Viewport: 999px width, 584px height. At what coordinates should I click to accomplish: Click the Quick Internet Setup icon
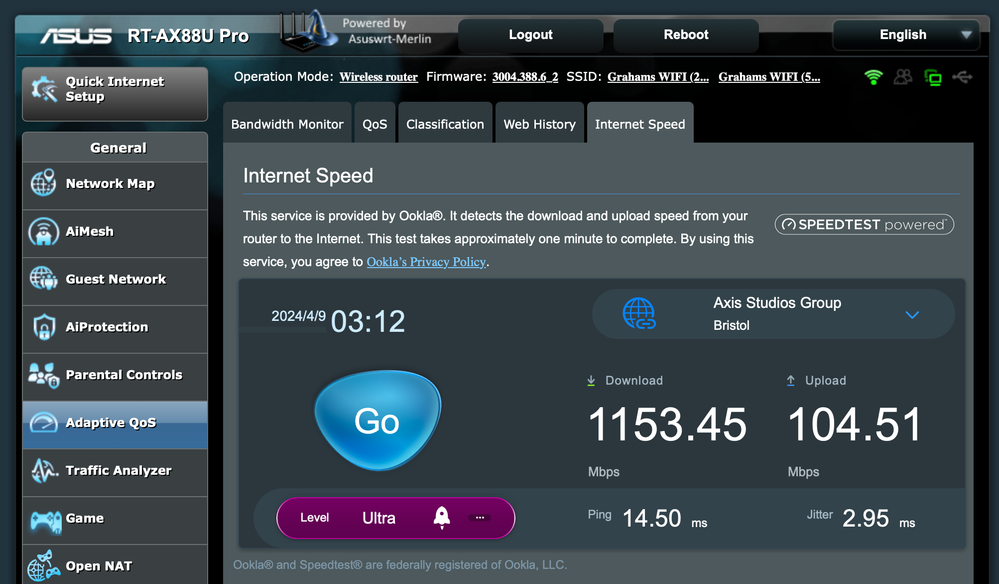click(44, 89)
